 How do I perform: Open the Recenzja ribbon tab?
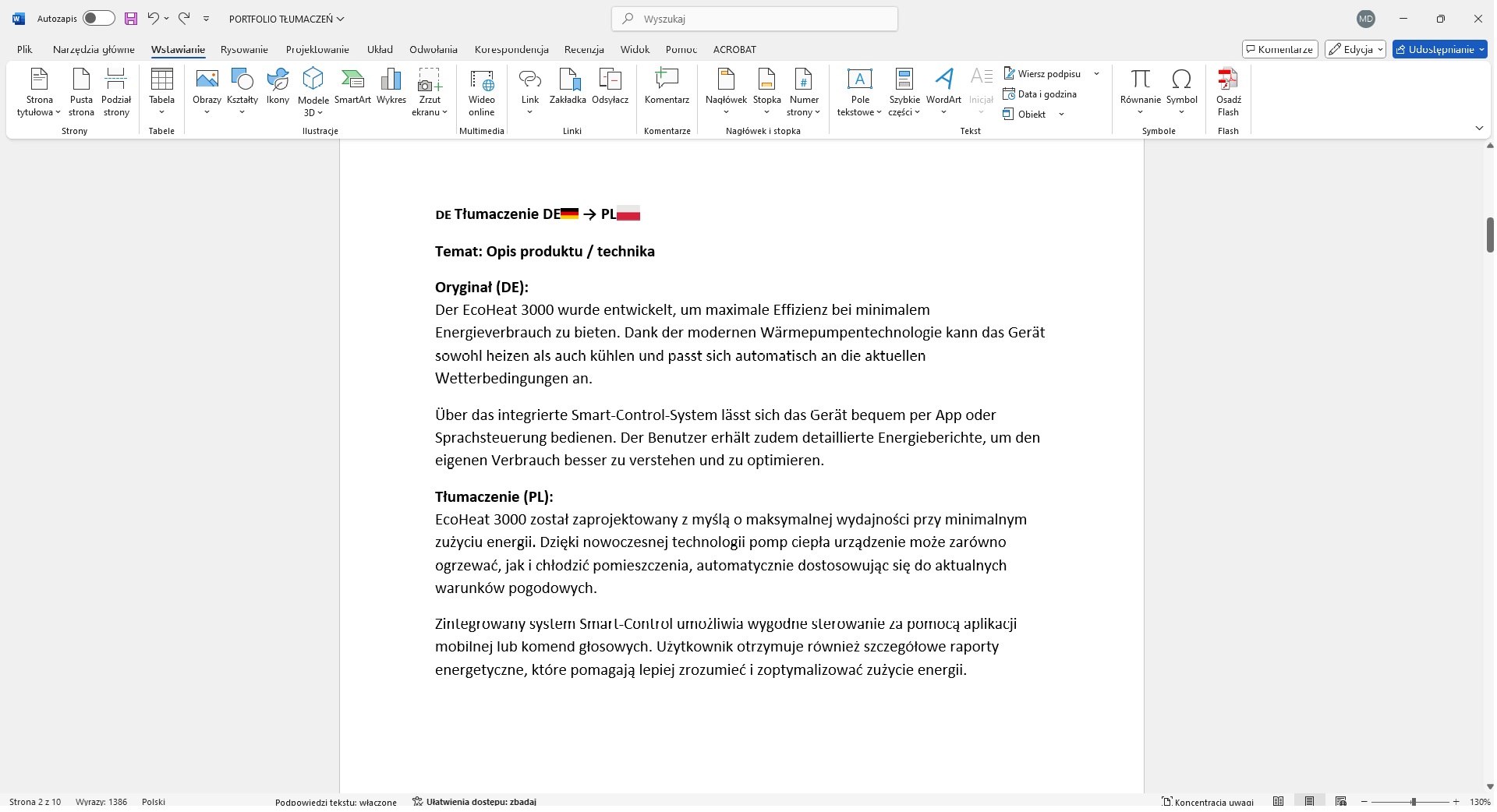pyautogui.click(x=584, y=49)
